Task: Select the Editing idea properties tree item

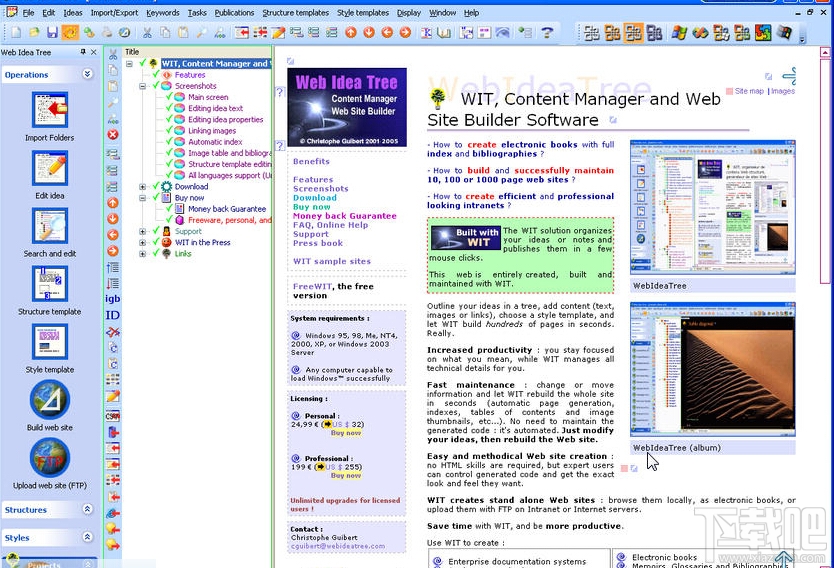Action: 226,119
